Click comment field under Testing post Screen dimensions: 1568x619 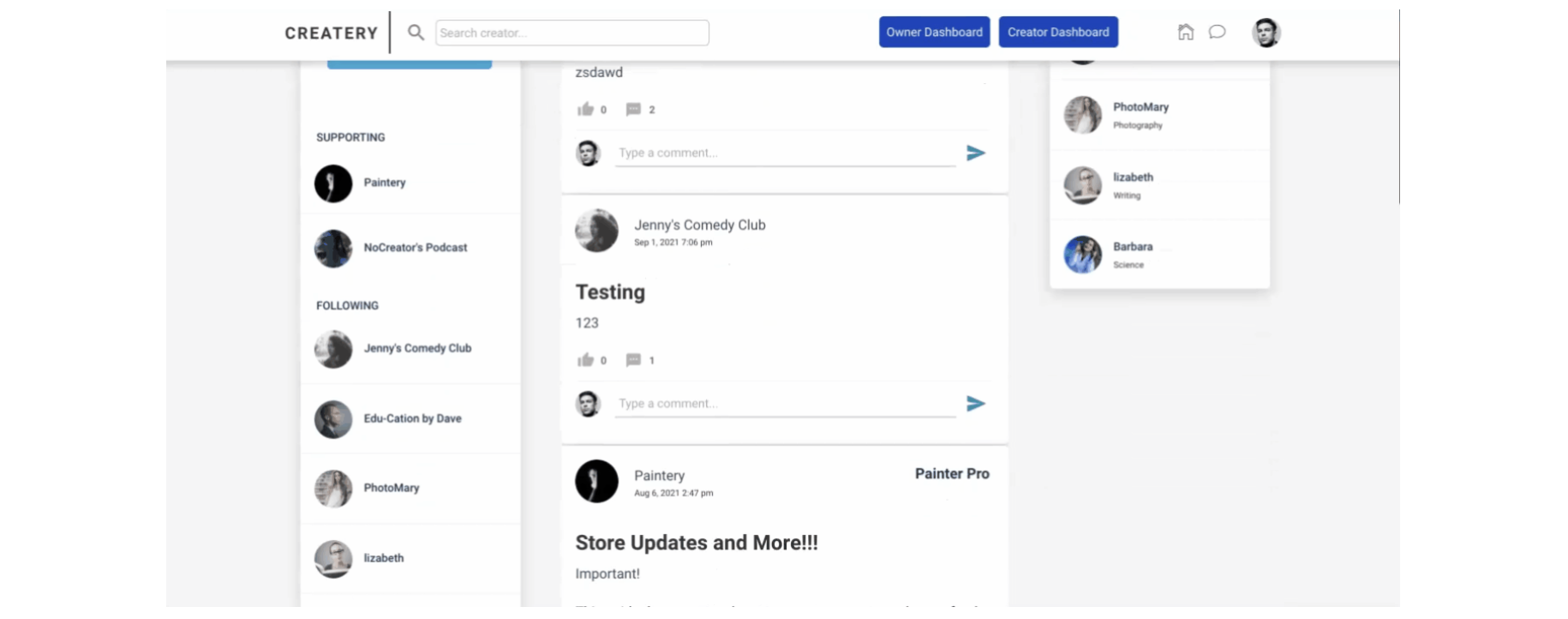pos(784,404)
